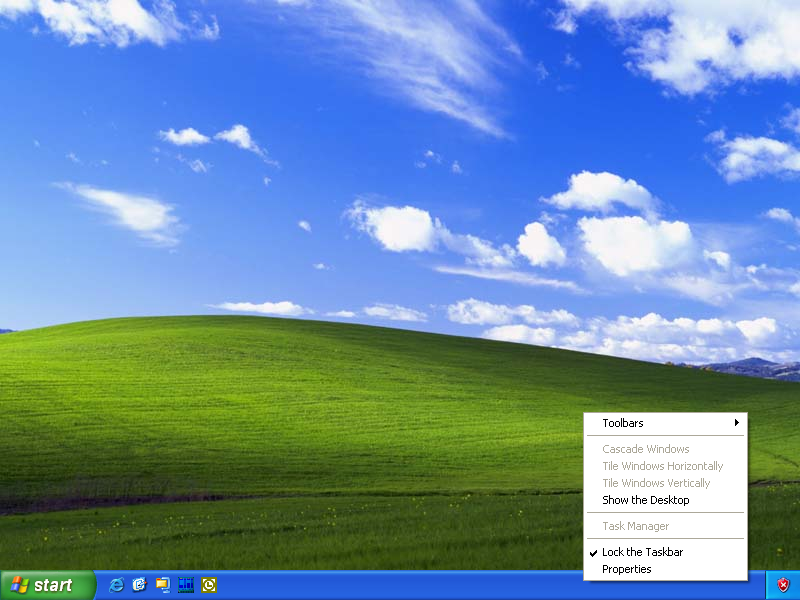This screenshot has height=600, width=800.
Task: Click the olive clock Quick Launch icon
Action: (x=209, y=585)
